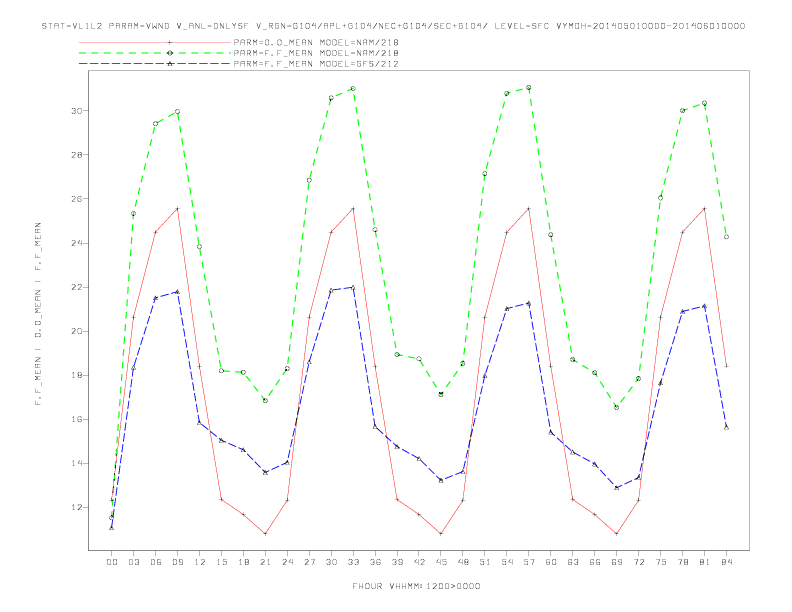This screenshot has height=612, width=792.
Task: Click x-axis forecast hour label 60
Action: click(x=551, y=562)
